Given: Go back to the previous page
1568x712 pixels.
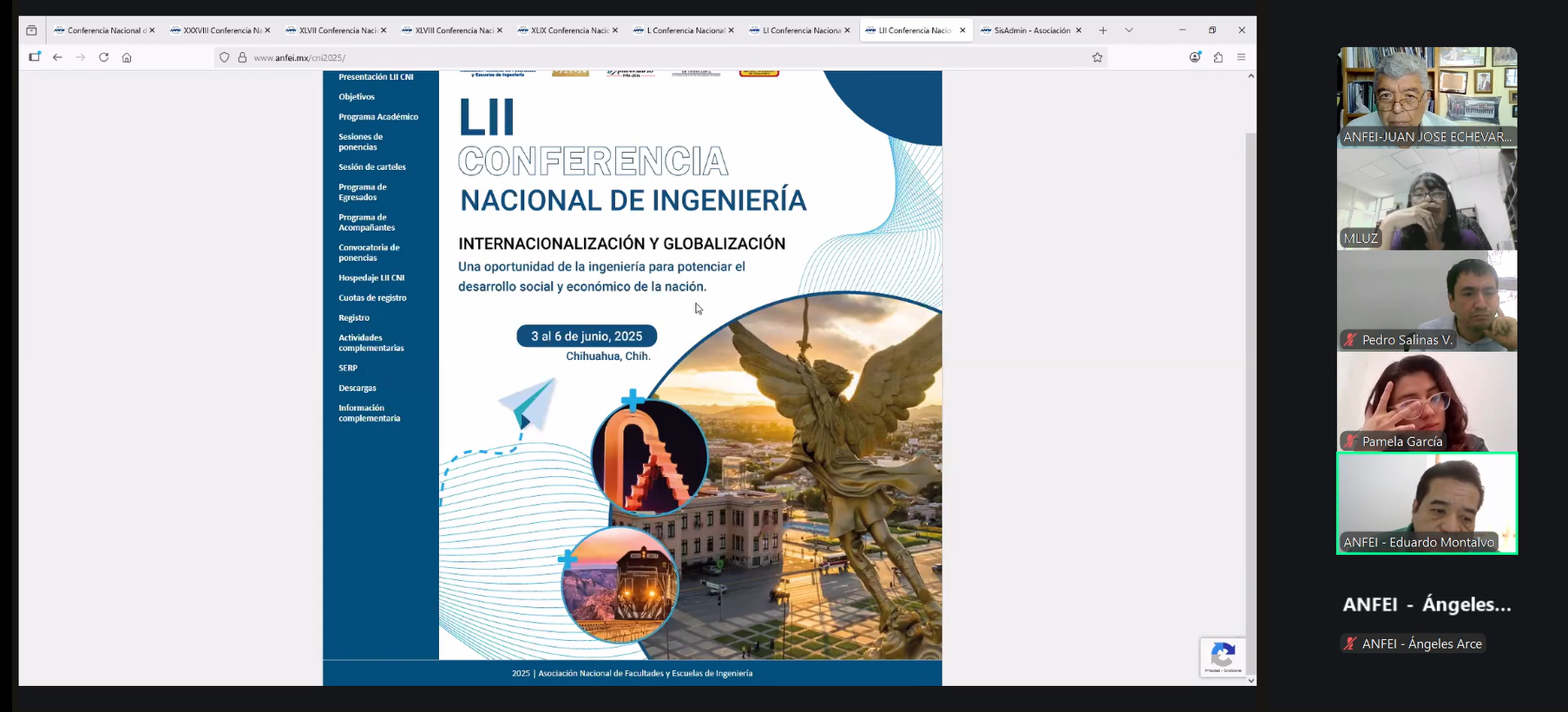Looking at the screenshot, I should (x=57, y=57).
